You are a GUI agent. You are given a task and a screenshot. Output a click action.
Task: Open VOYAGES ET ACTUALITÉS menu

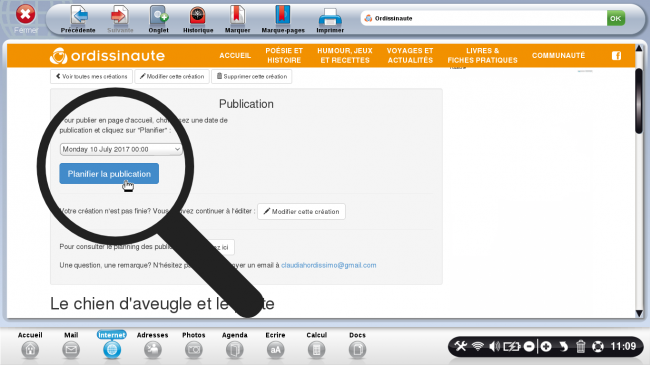[410, 56]
